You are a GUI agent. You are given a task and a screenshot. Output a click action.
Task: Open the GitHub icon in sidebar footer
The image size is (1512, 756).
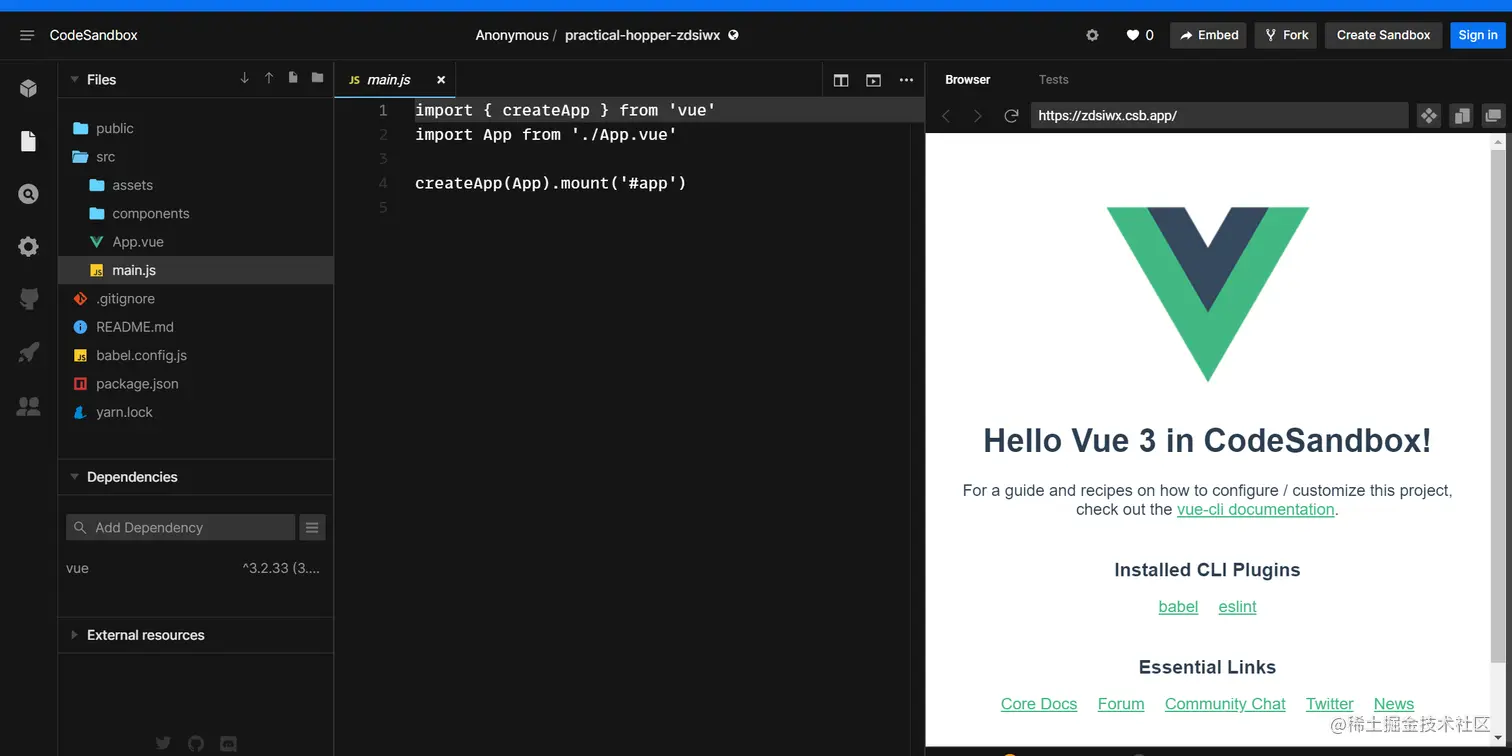pos(196,743)
